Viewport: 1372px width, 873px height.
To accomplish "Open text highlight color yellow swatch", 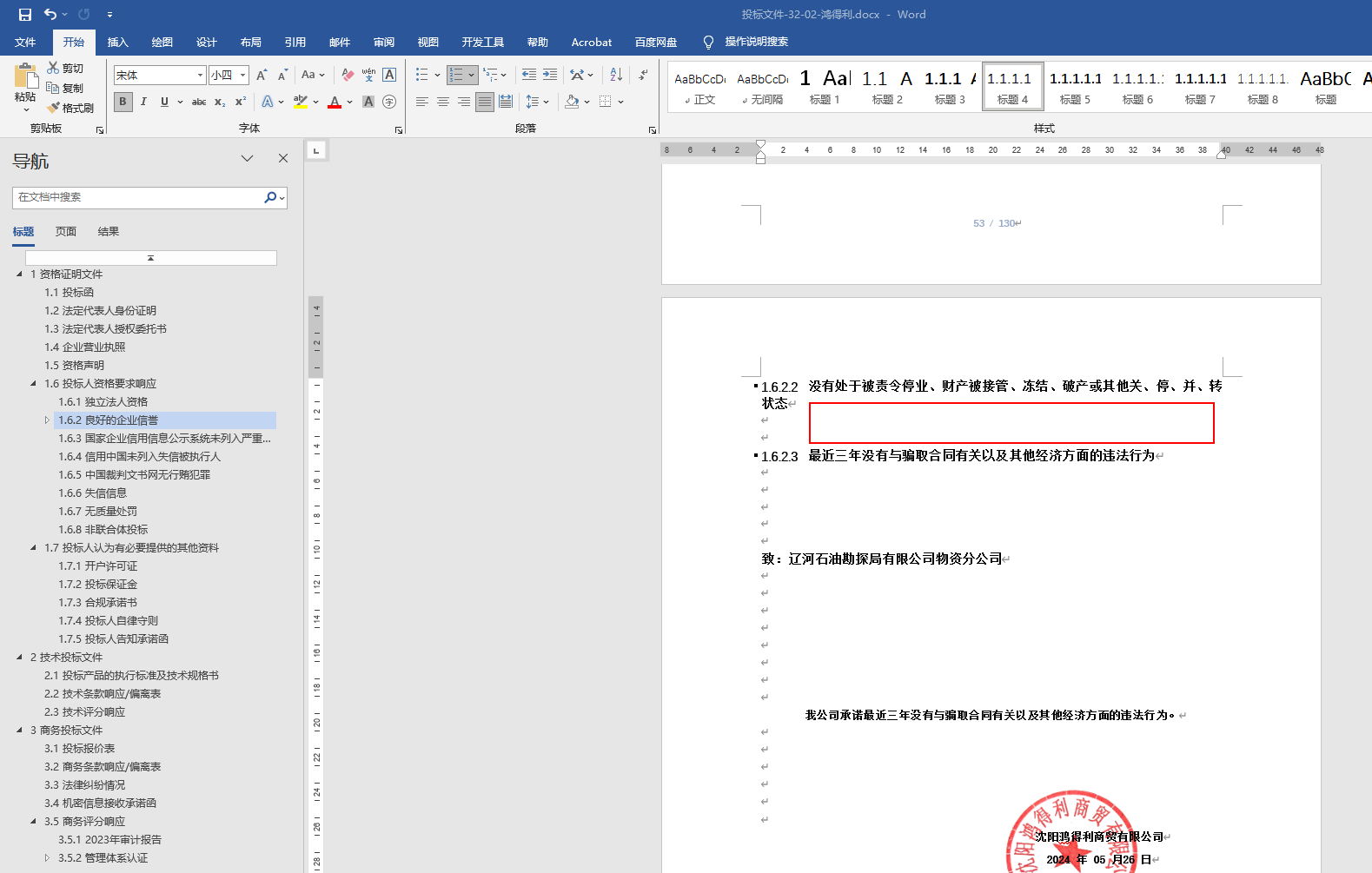I will tap(301, 102).
